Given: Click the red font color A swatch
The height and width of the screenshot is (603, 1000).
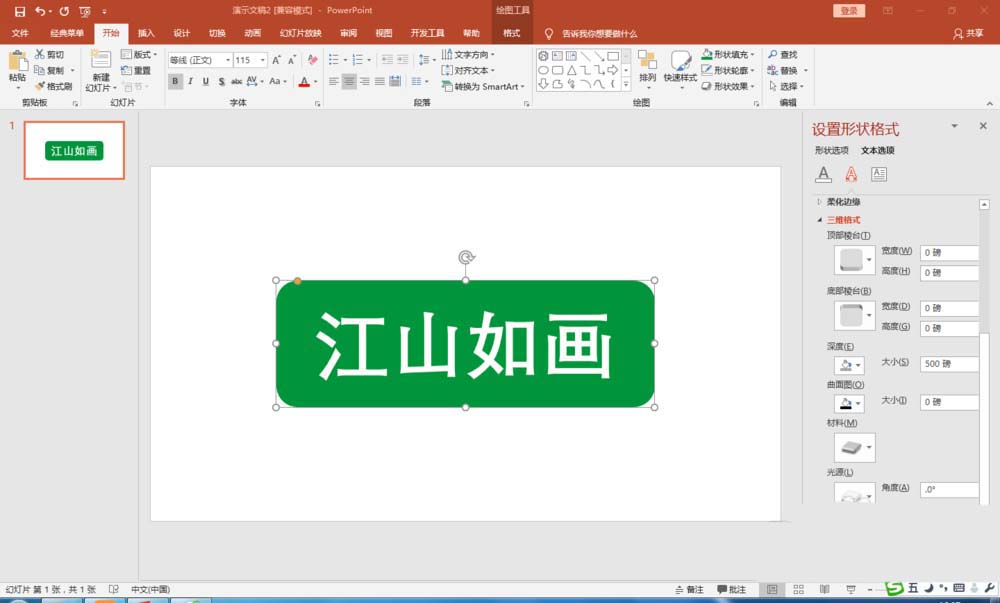Looking at the screenshot, I should (x=304, y=82).
